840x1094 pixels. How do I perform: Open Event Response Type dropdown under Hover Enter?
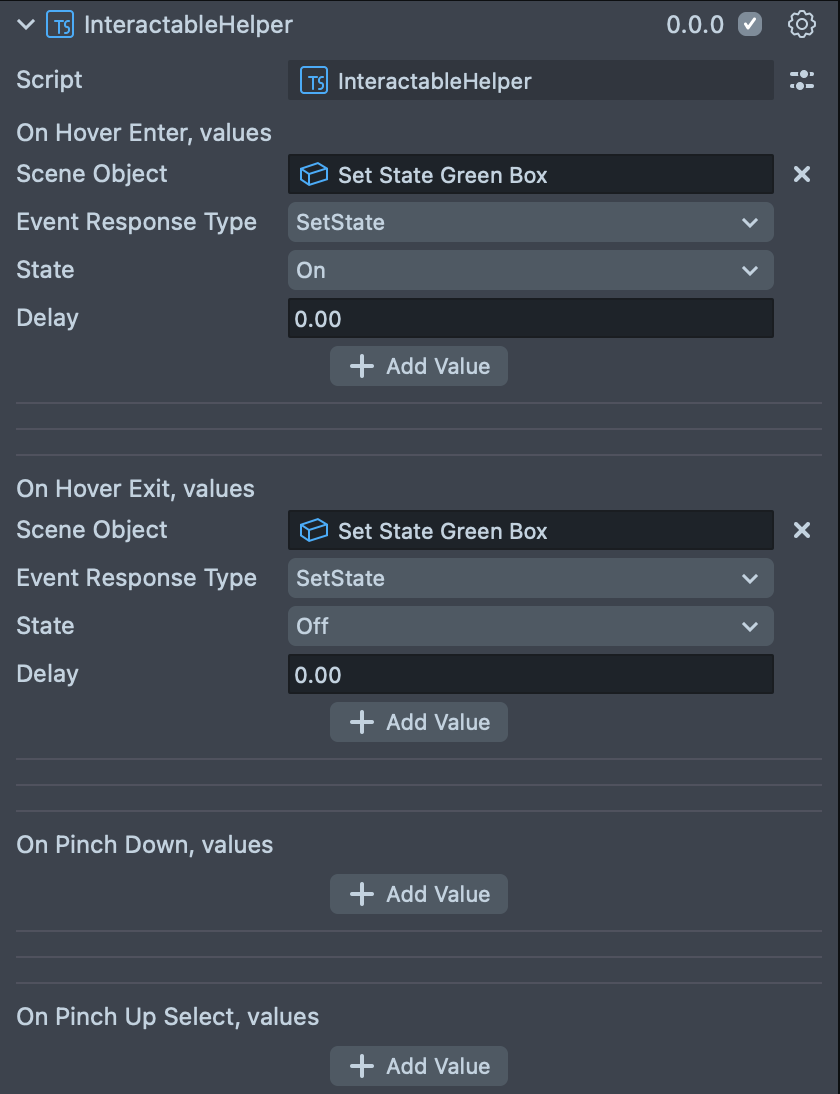point(530,222)
